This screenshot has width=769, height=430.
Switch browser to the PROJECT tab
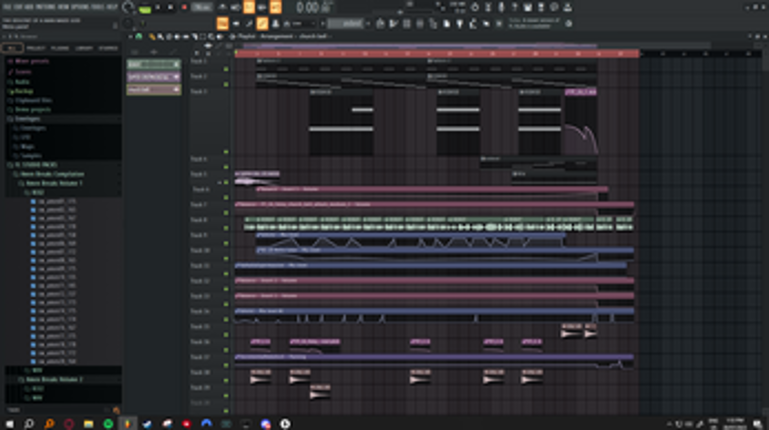point(36,48)
